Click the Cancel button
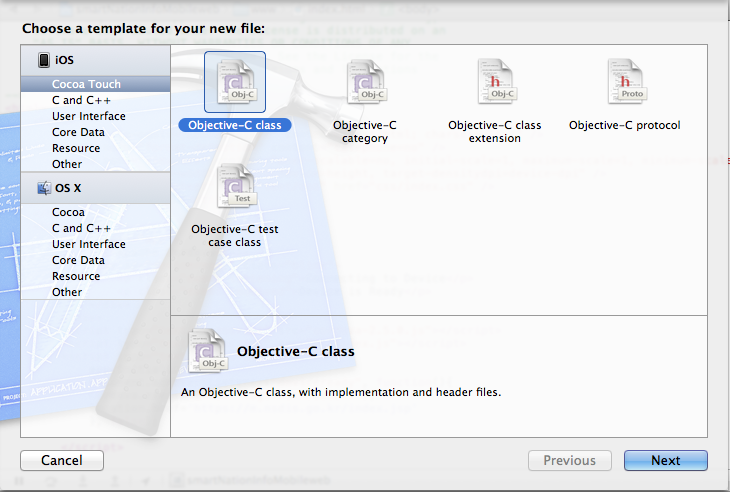Screen dimensions: 730x492 pos(62,460)
